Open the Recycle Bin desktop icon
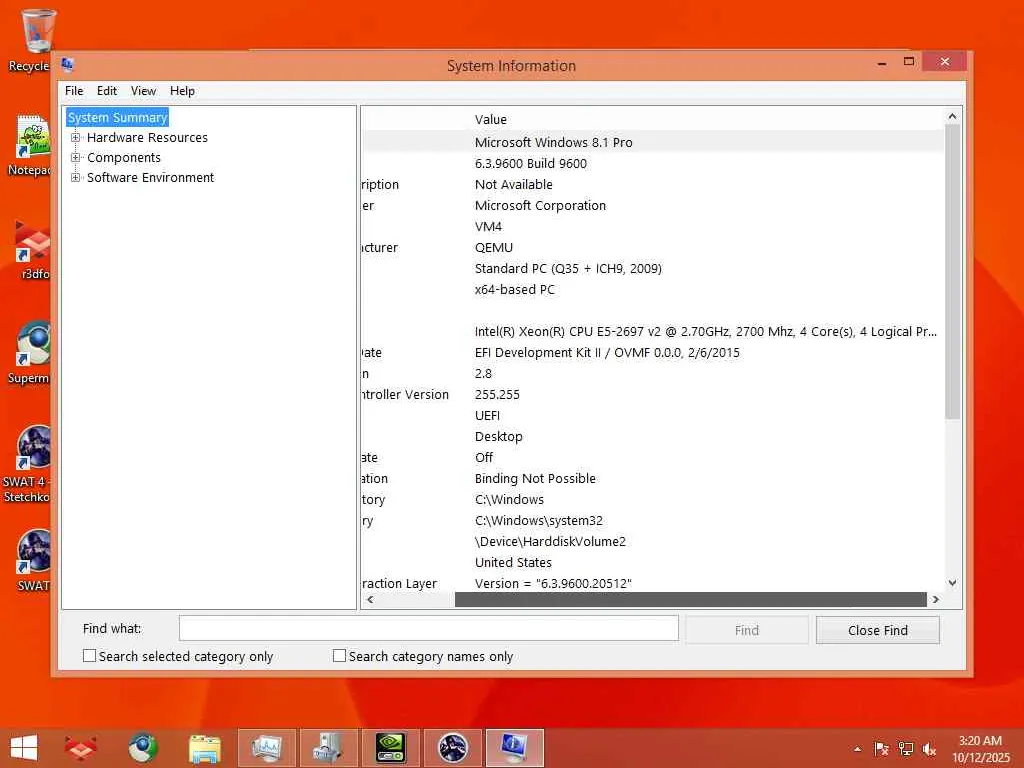Viewport: 1024px width, 768px height. pos(31,39)
